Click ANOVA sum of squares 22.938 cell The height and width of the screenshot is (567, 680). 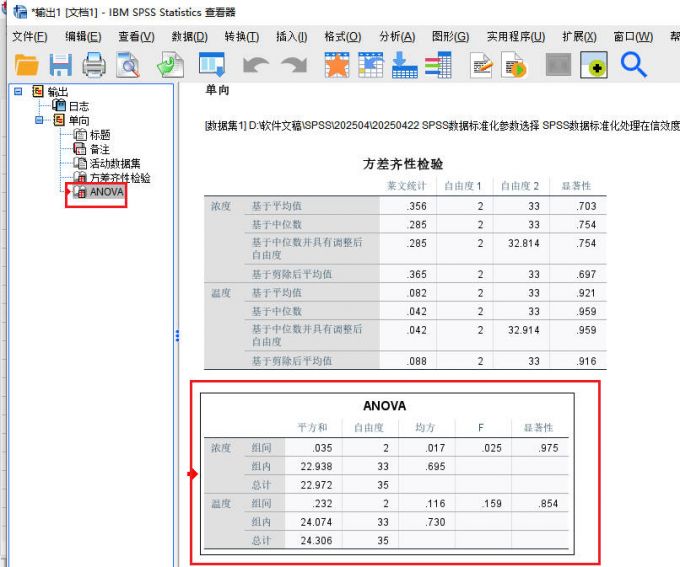tap(317, 466)
